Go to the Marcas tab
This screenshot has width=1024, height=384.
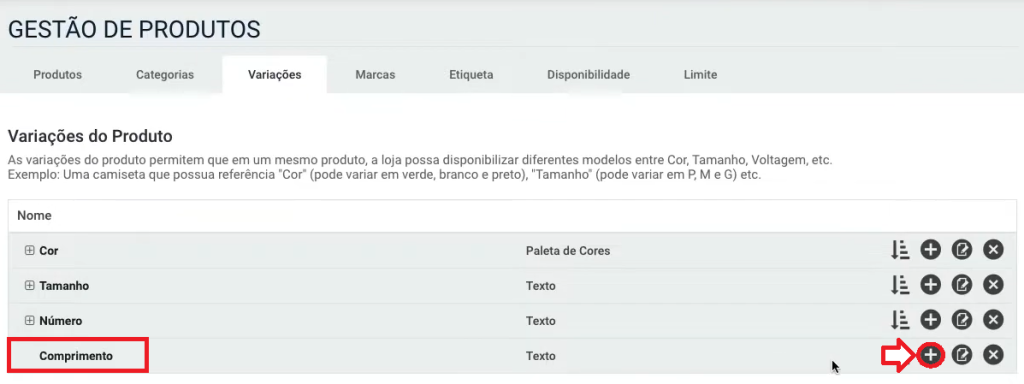(x=376, y=74)
